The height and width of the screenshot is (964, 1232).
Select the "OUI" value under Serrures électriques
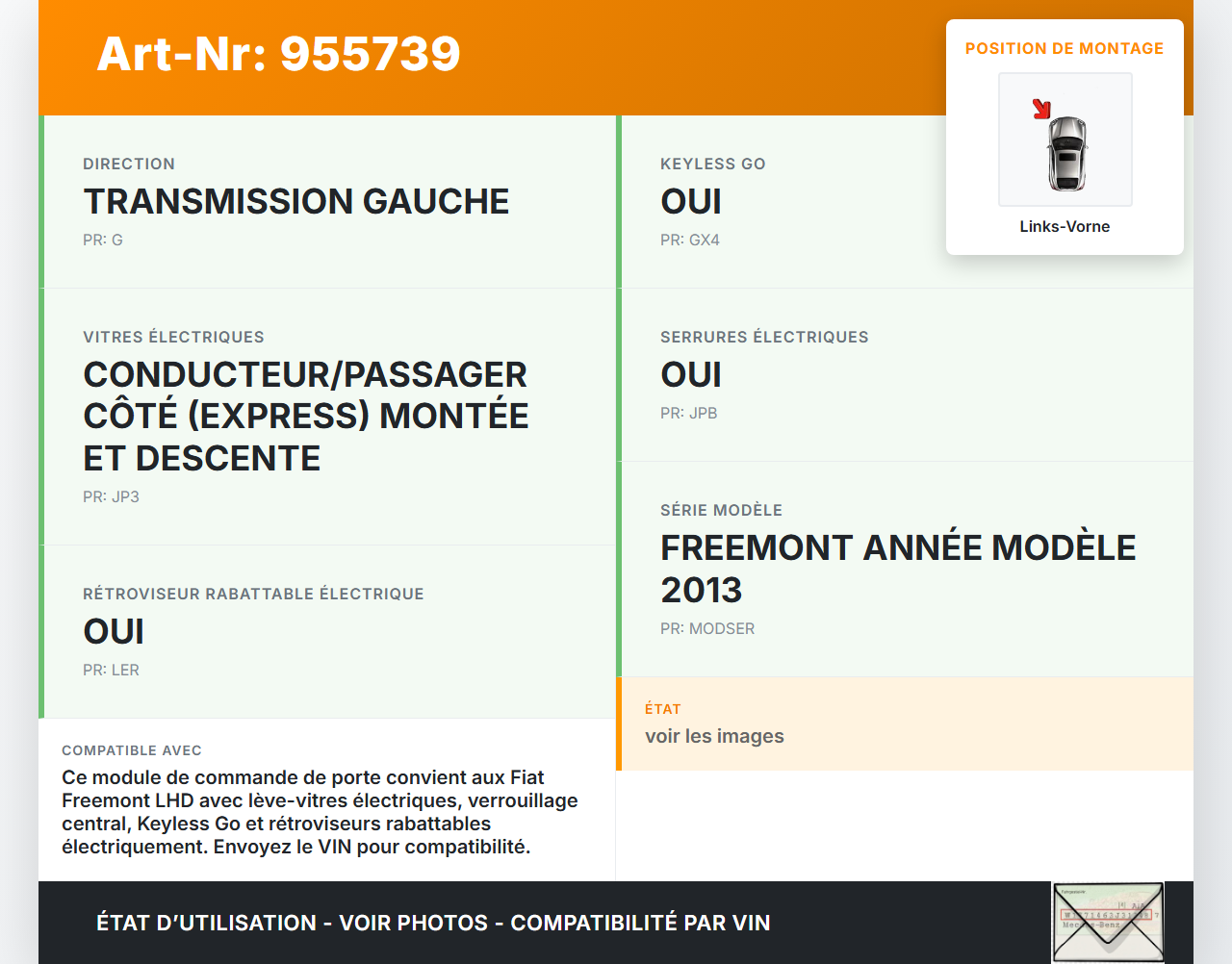[x=691, y=374]
